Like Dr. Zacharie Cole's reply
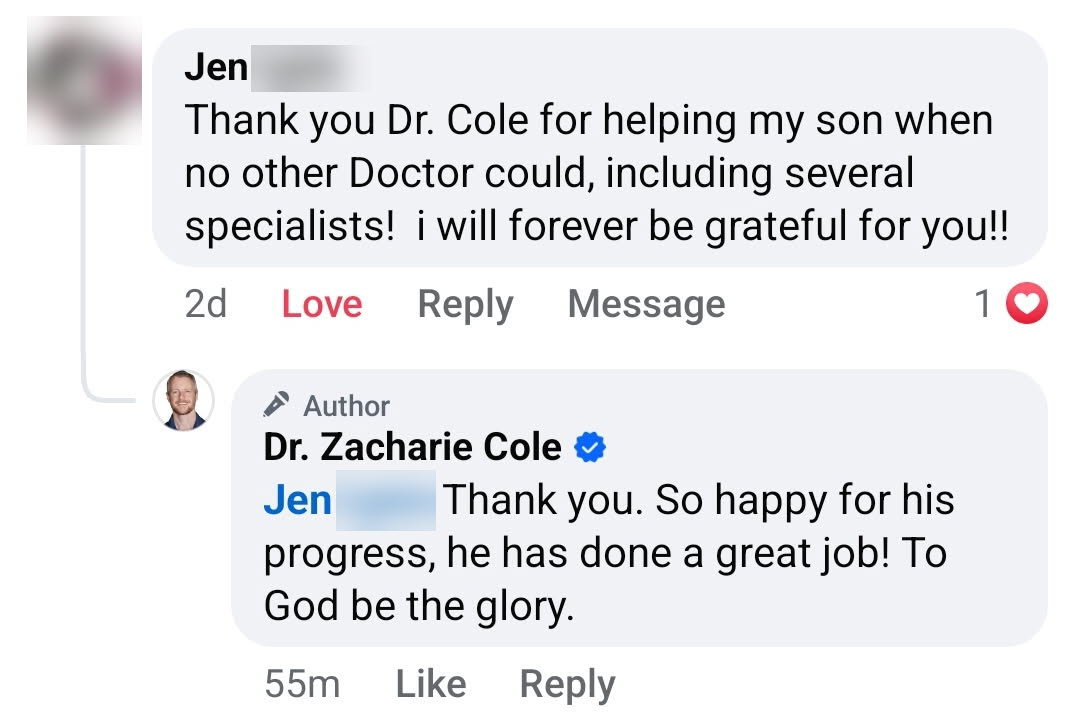The image size is (1080, 725). (430, 684)
